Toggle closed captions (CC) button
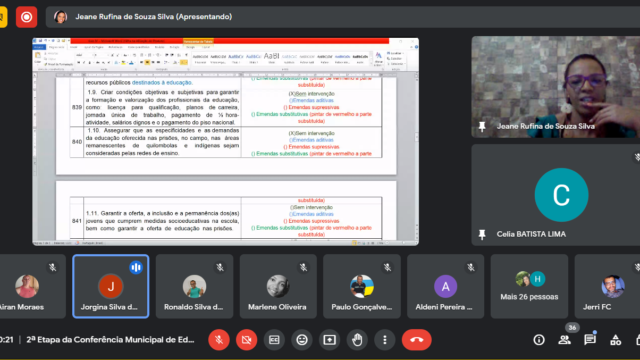Image resolution: width=640 pixels, height=360 pixels. [274, 340]
